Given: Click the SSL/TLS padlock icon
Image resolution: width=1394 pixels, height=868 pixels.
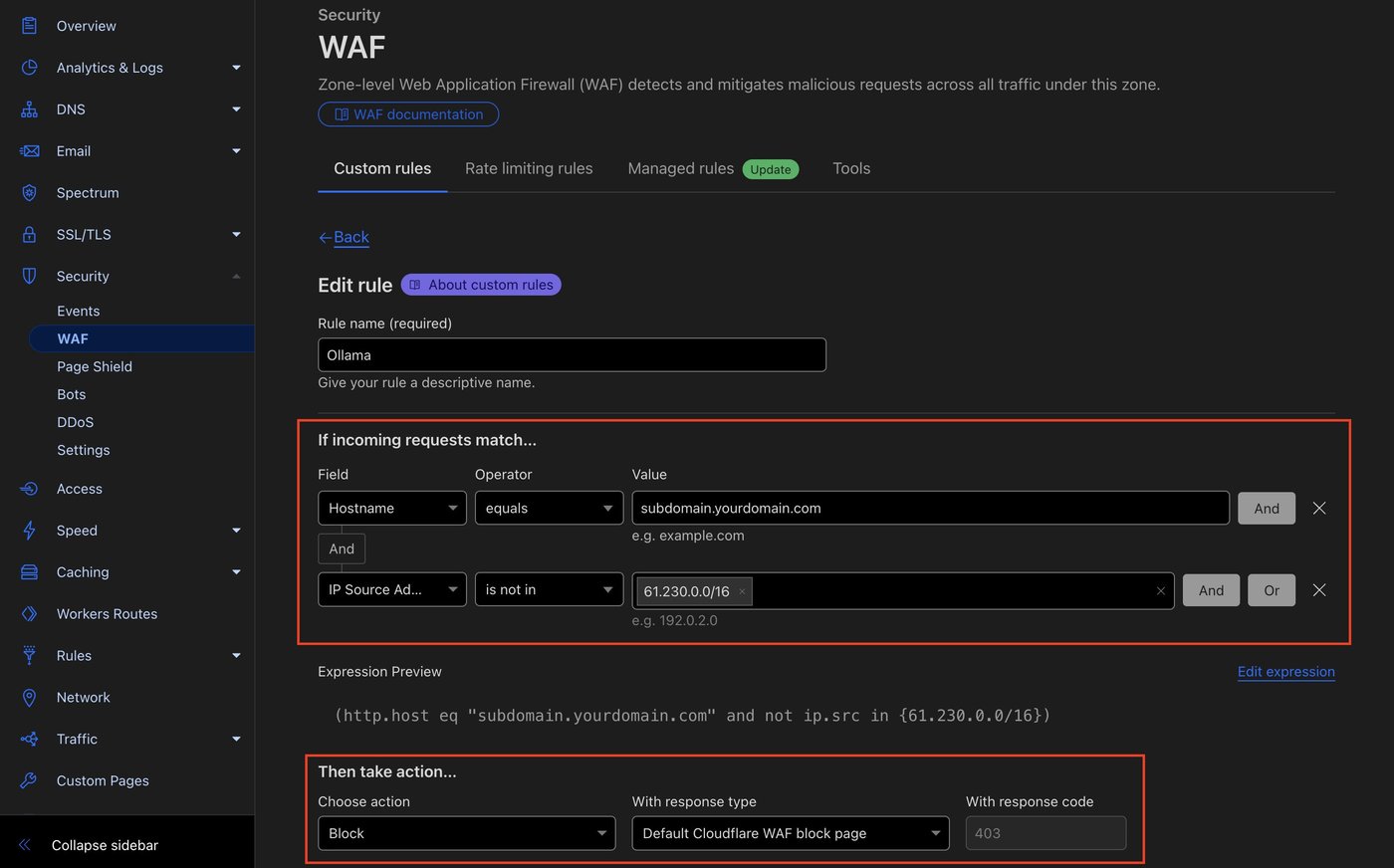Looking at the screenshot, I should click(x=29, y=235).
